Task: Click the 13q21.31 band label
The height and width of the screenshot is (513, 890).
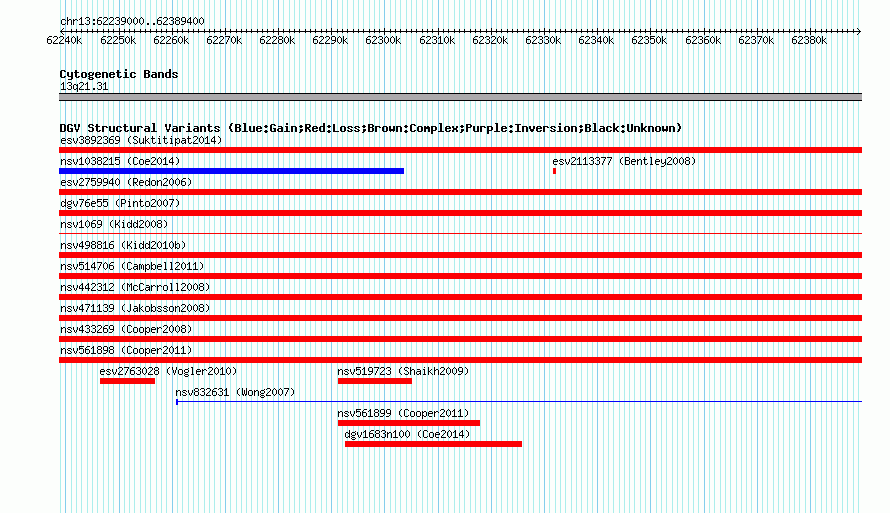Action: tap(84, 86)
